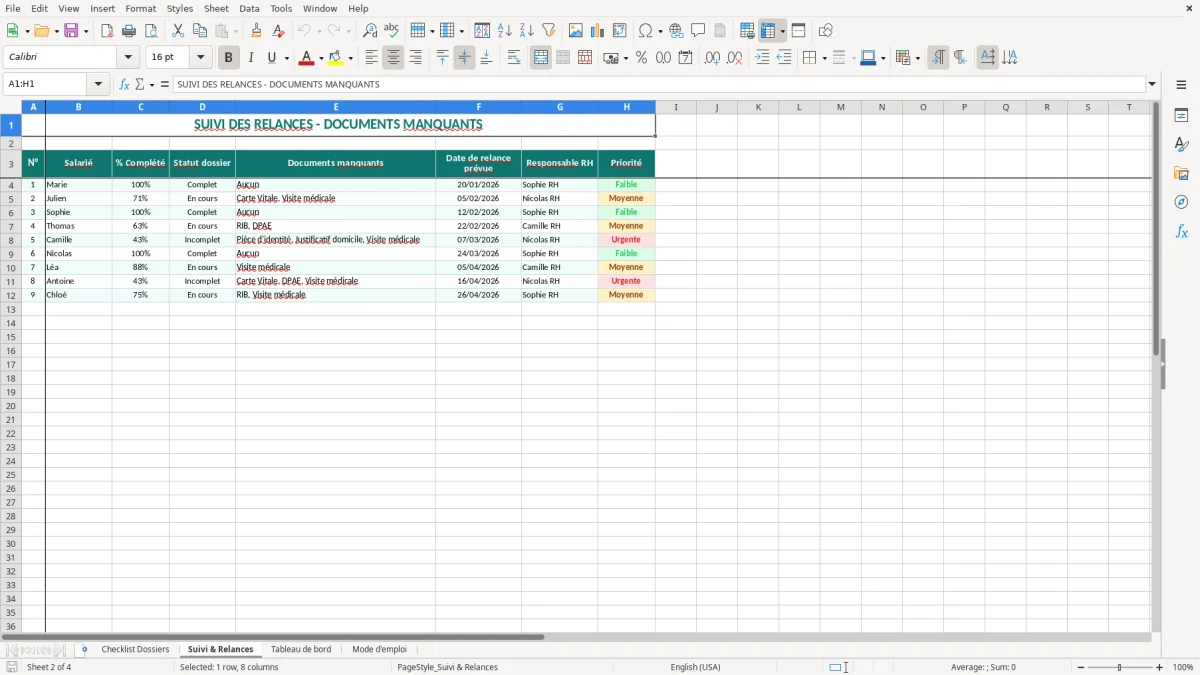Click Format as Date icon

pos(685,58)
